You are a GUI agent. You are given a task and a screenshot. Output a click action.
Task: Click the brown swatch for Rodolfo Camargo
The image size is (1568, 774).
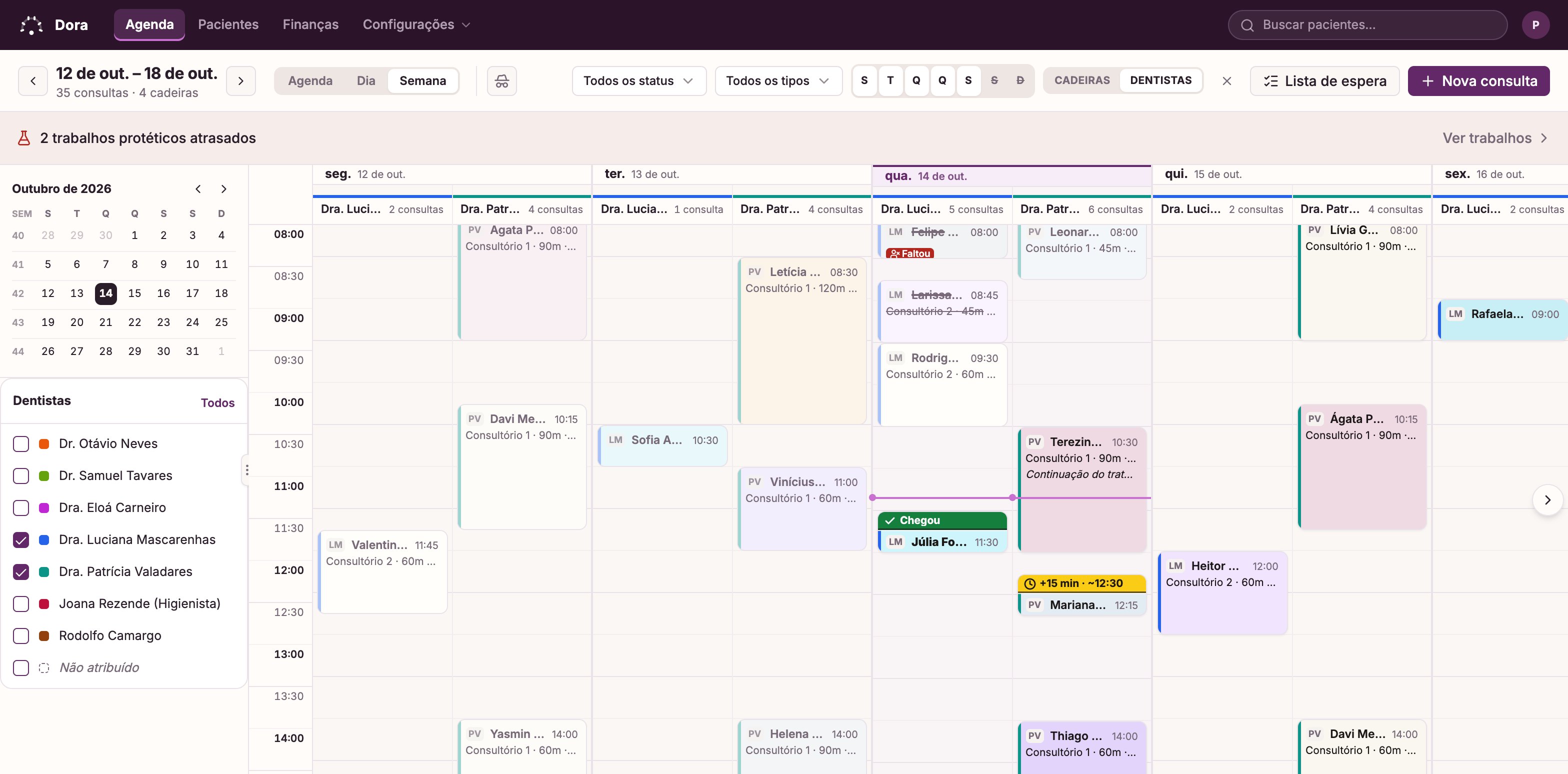pos(44,636)
